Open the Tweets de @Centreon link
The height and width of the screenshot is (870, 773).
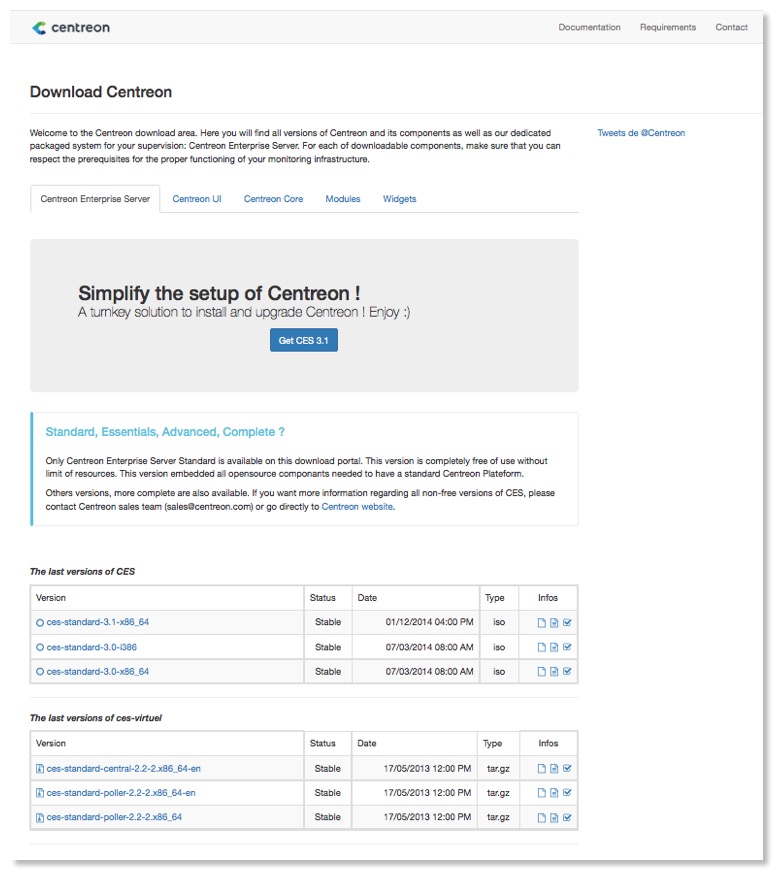tap(641, 133)
